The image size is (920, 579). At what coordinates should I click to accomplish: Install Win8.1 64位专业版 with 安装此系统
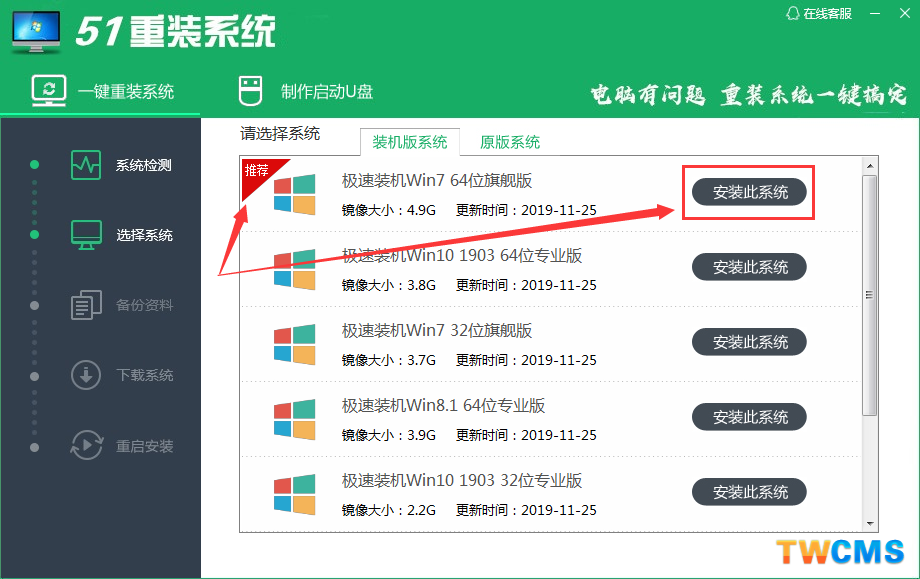click(x=749, y=417)
